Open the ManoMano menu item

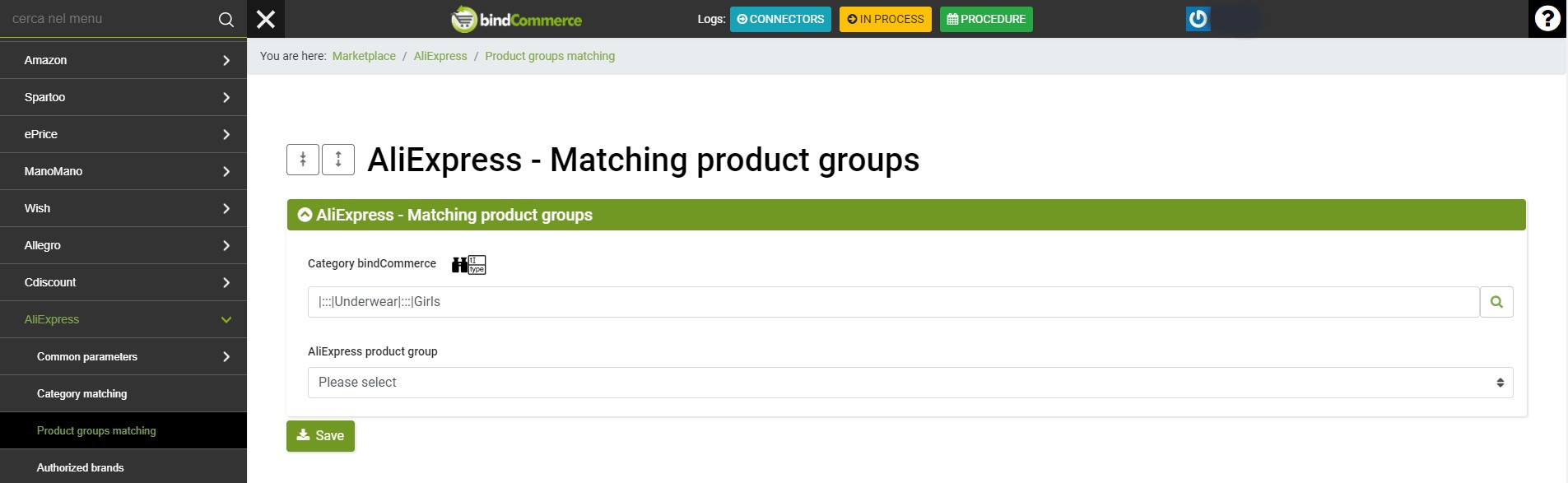point(123,171)
